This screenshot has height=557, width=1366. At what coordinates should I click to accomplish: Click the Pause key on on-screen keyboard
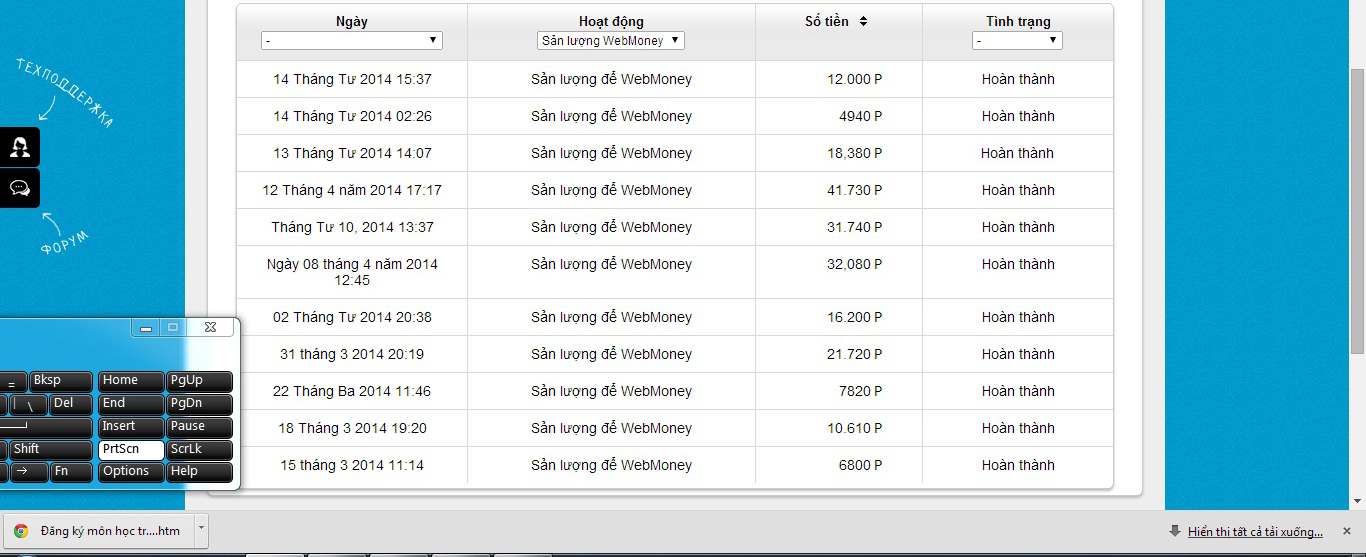tap(199, 427)
